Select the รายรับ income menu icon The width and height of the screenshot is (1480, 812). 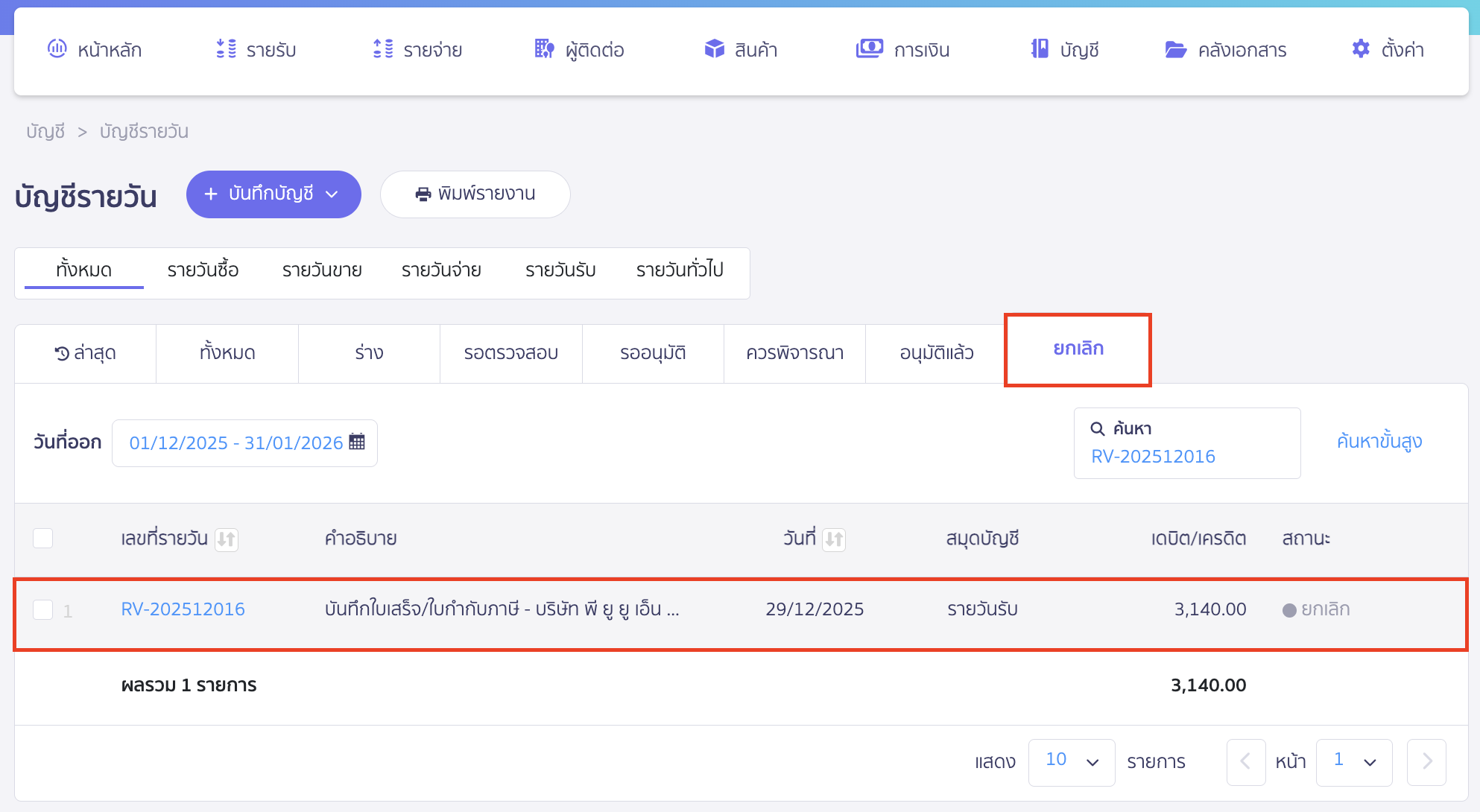pyautogui.click(x=224, y=49)
